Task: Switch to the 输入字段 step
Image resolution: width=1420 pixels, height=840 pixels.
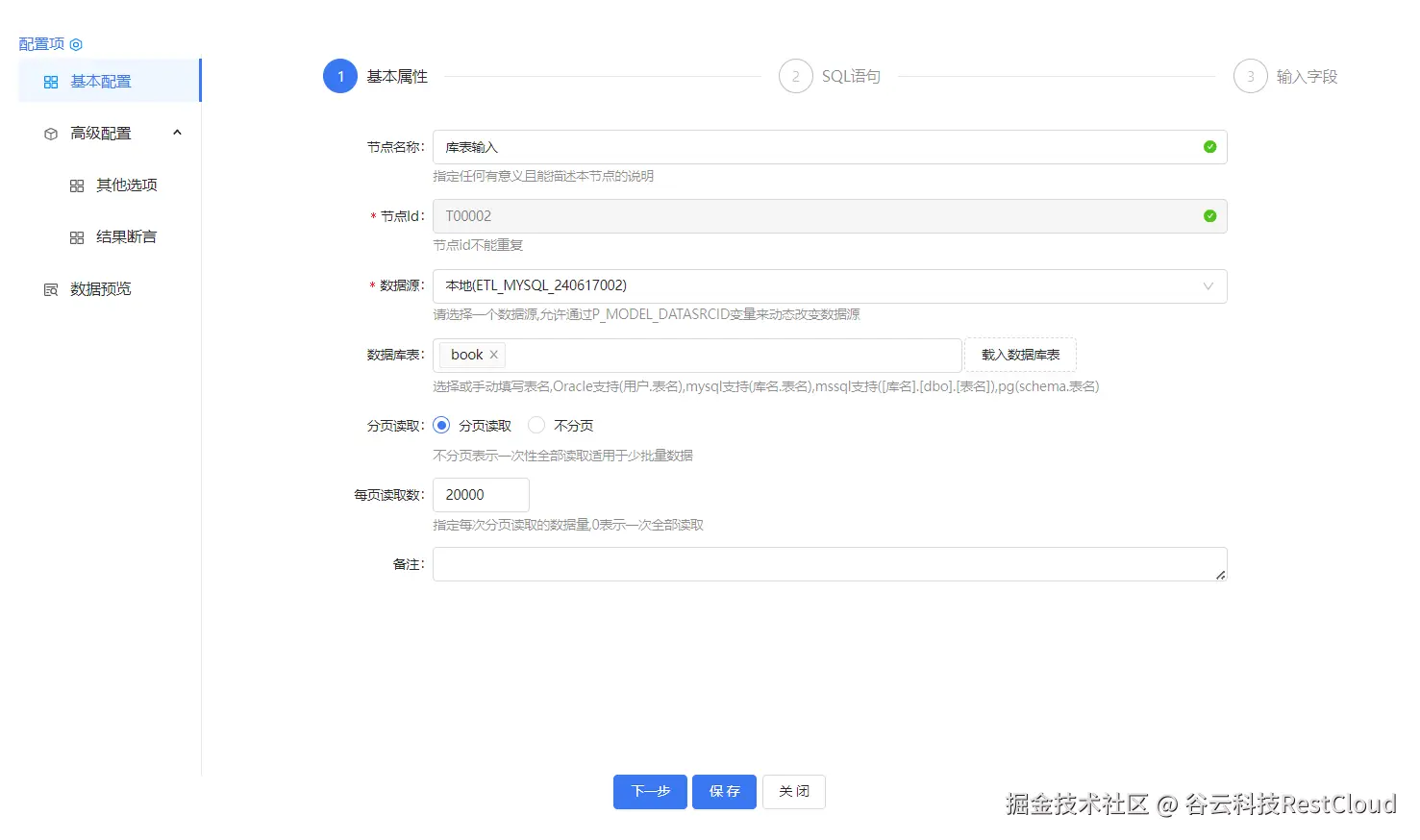Action: 1250,76
